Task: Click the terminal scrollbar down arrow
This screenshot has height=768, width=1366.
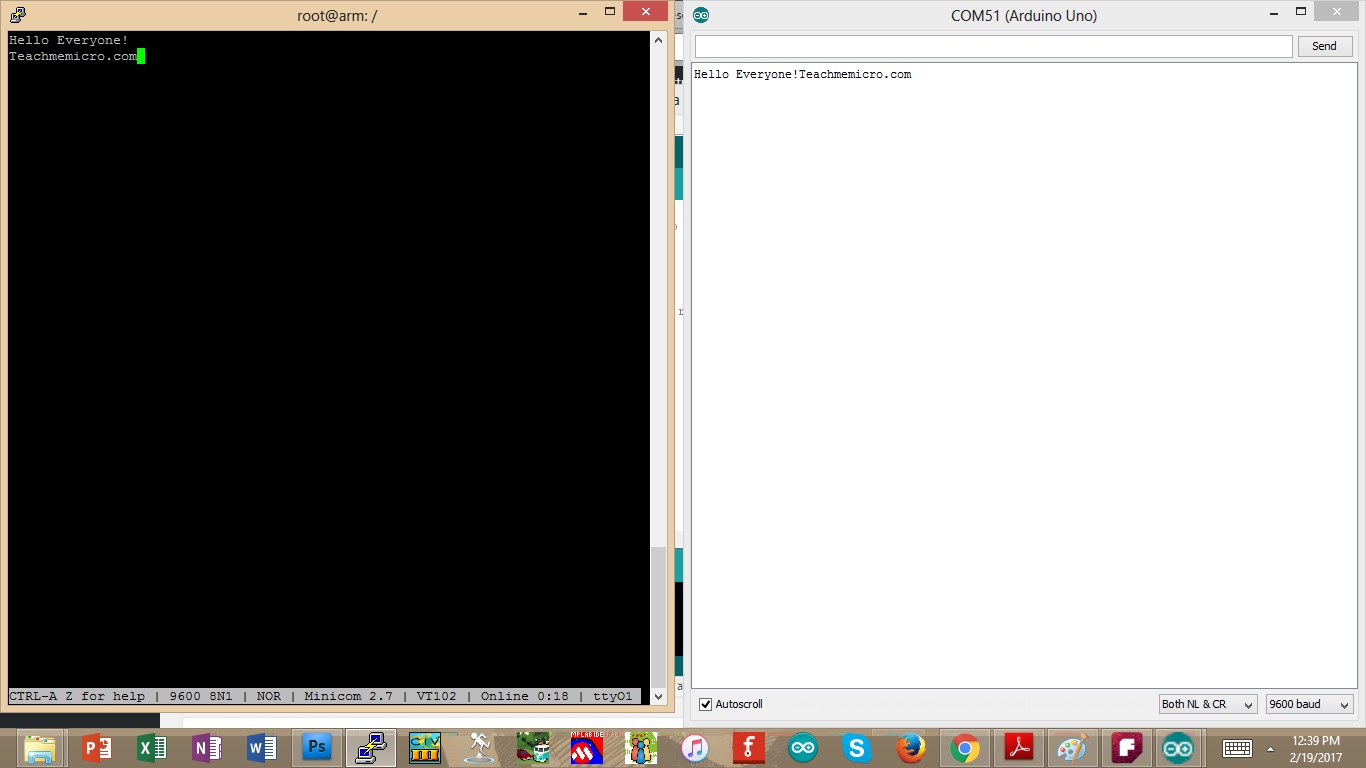Action: [658, 696]
